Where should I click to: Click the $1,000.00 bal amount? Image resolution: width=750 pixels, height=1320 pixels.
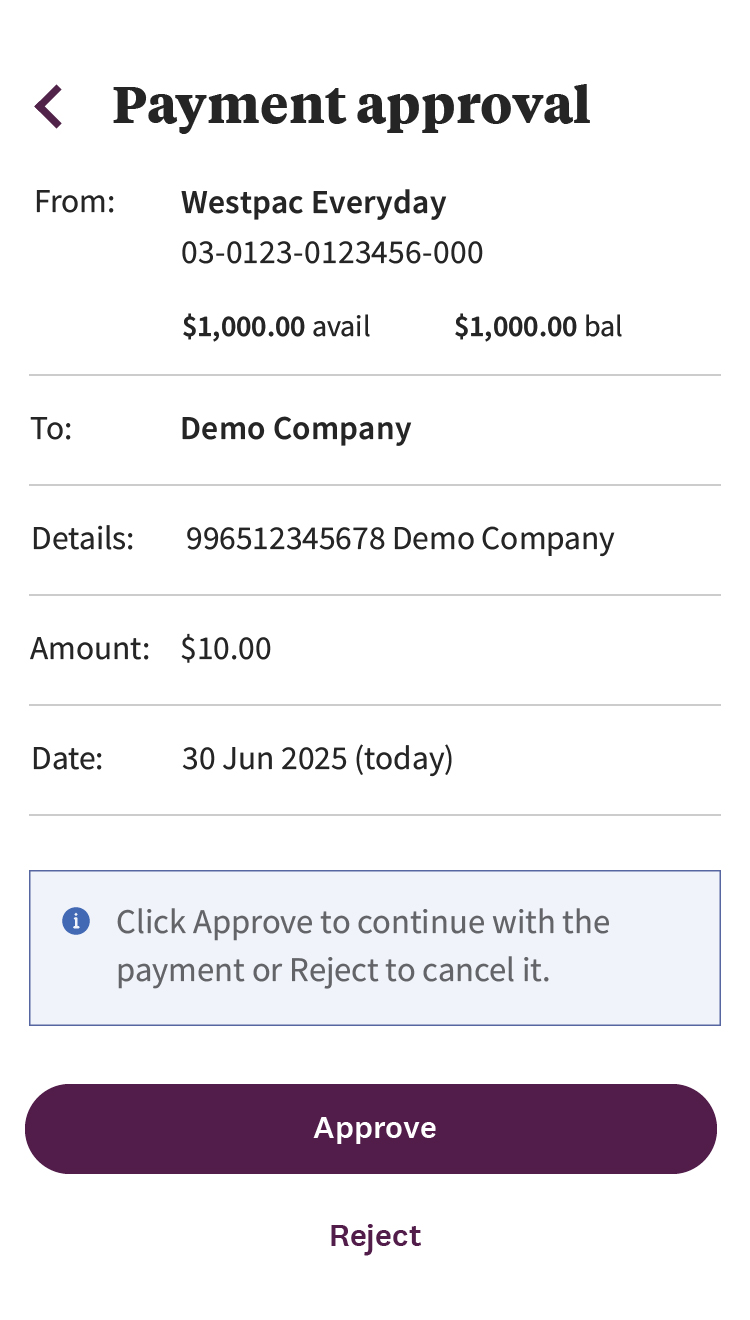tap(538, 327)
